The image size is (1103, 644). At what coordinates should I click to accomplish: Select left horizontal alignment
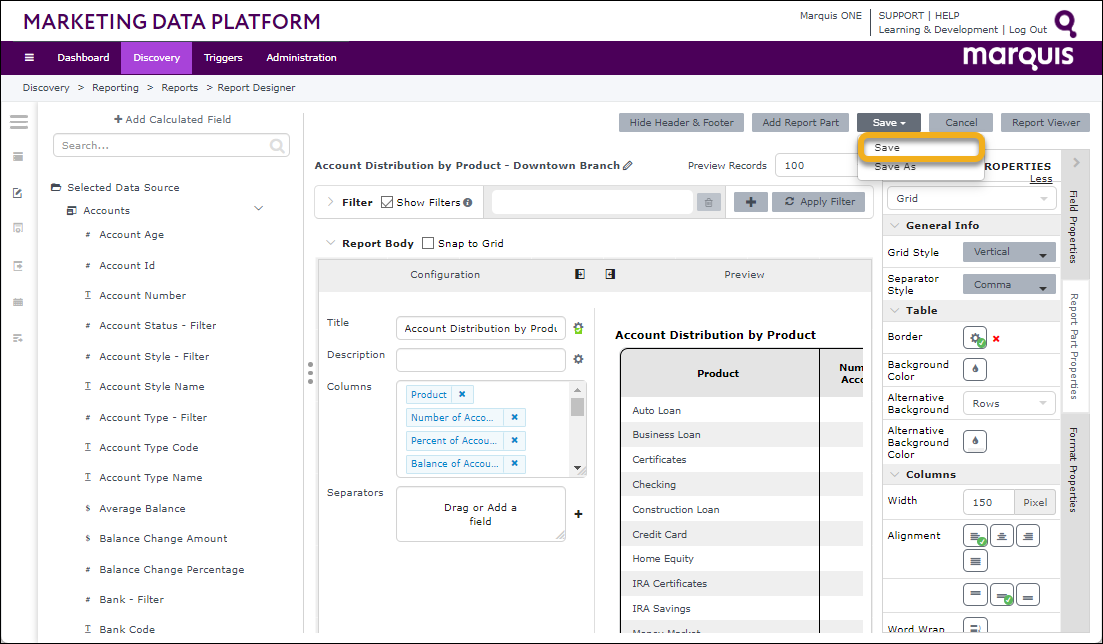975,536
